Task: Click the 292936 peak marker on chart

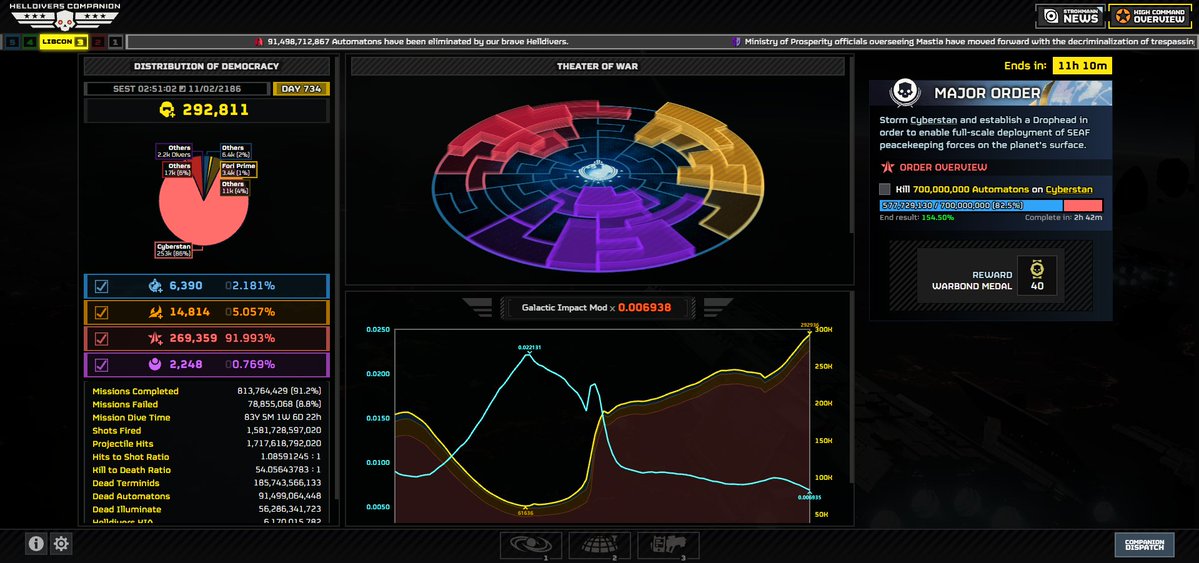Action: [809, 329]
